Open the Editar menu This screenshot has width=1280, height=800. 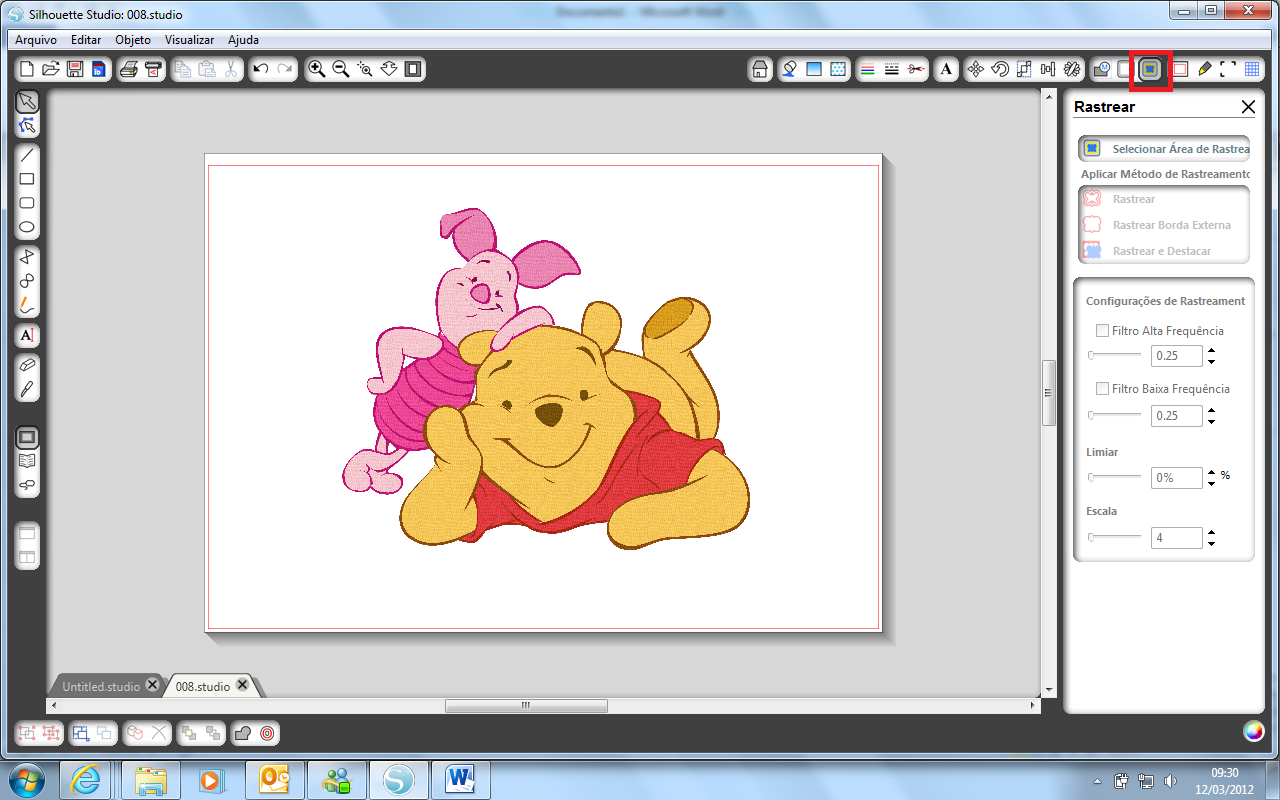[86, 40]
